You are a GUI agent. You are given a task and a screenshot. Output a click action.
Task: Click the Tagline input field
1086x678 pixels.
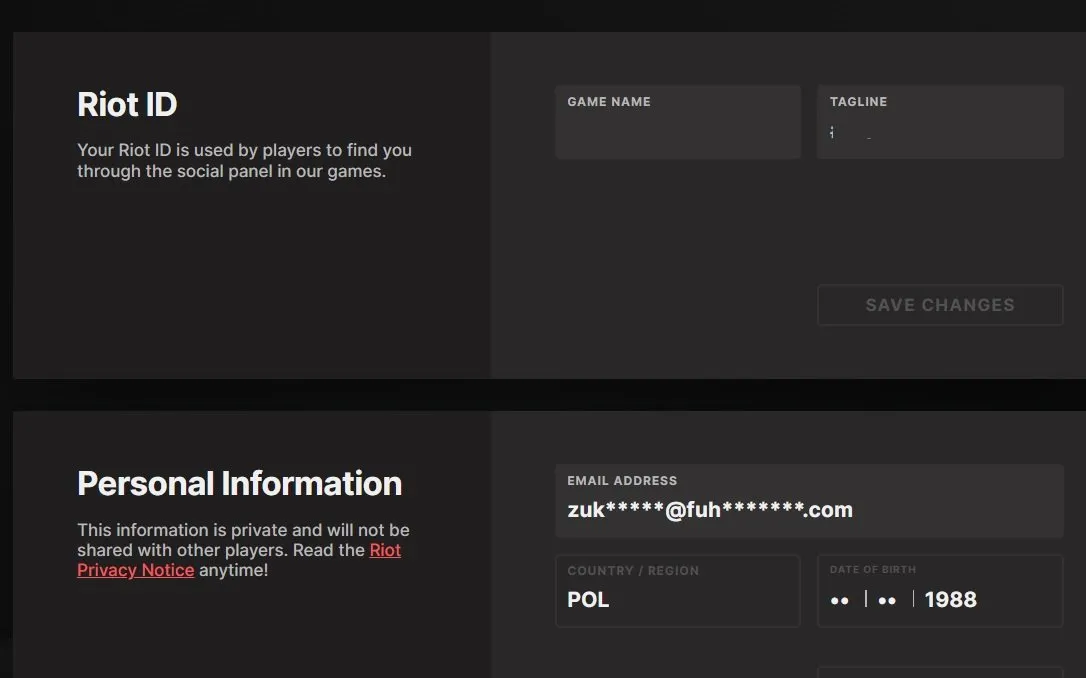(x=940, y=122)
